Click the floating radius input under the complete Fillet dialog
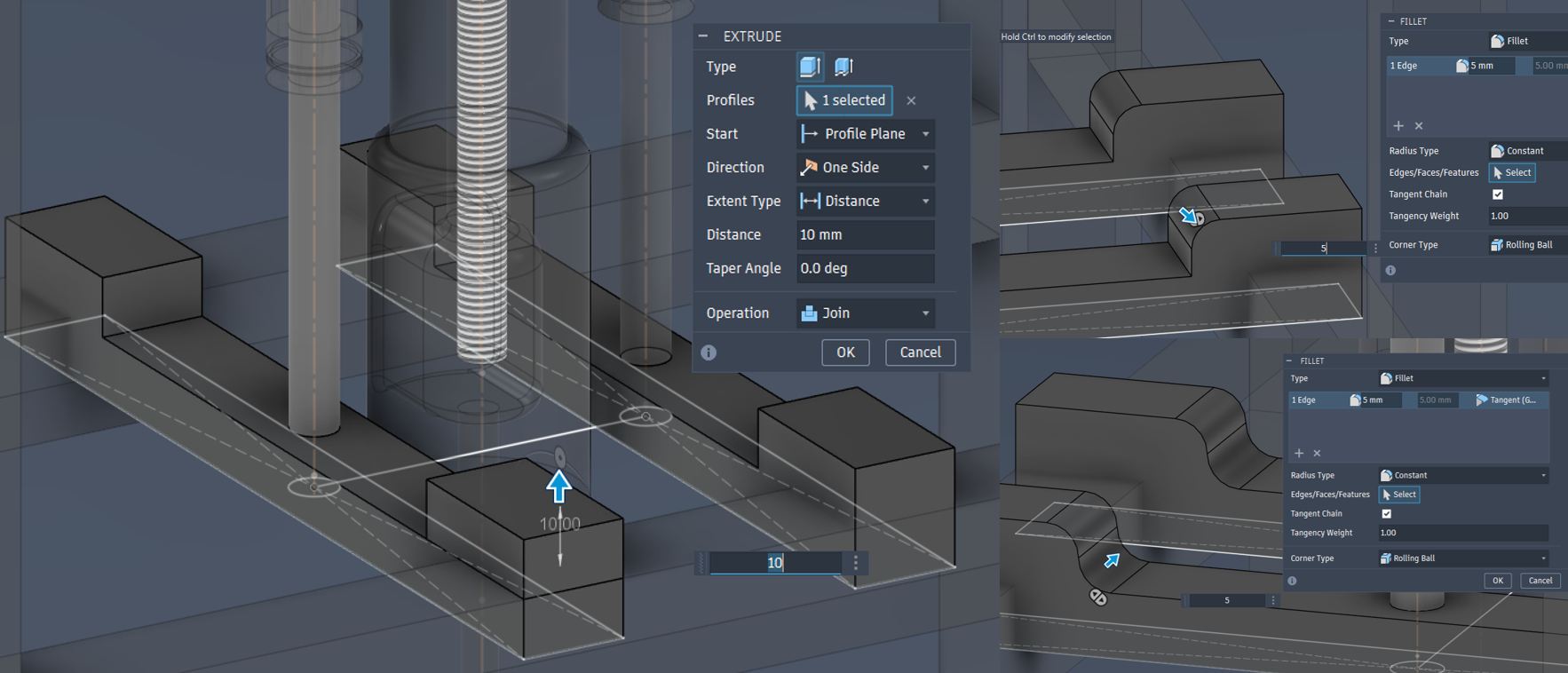 point(1226,601)
